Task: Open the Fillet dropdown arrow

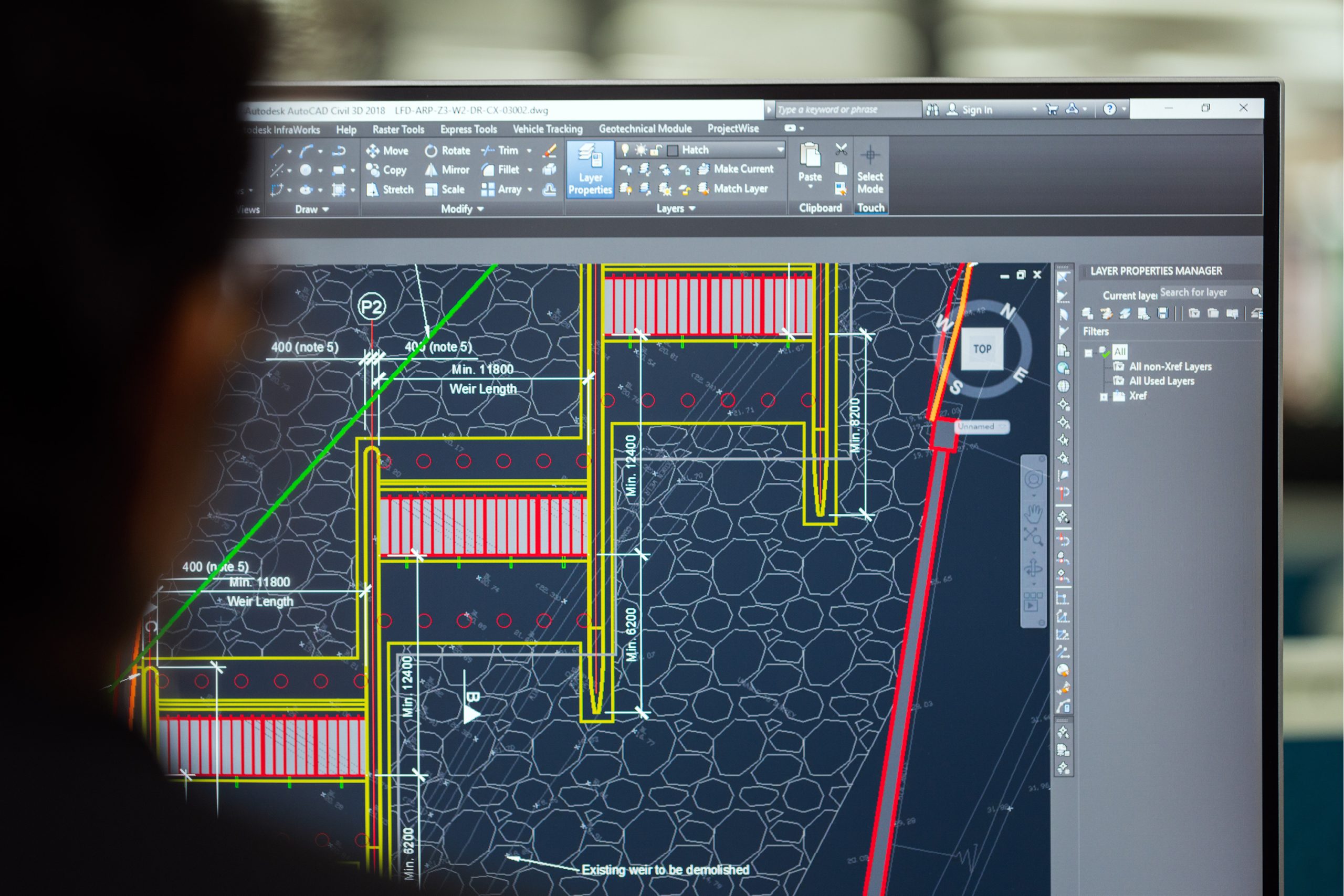Action: click(530, 170)
